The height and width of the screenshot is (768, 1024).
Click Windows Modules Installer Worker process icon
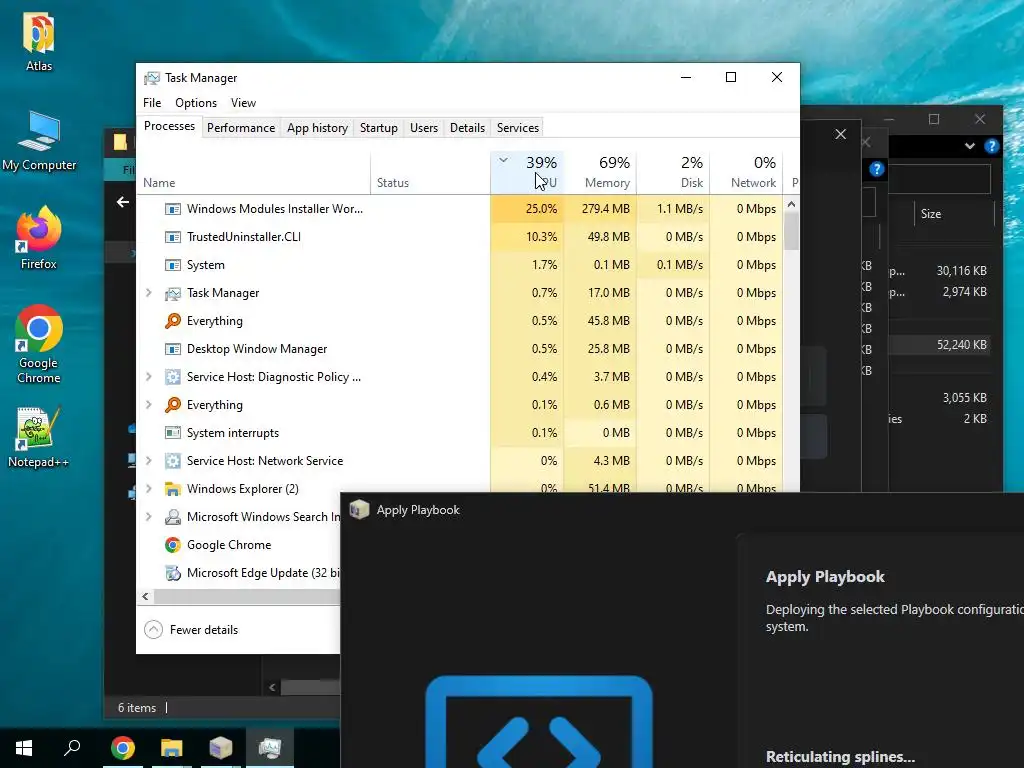click(172, 209)
